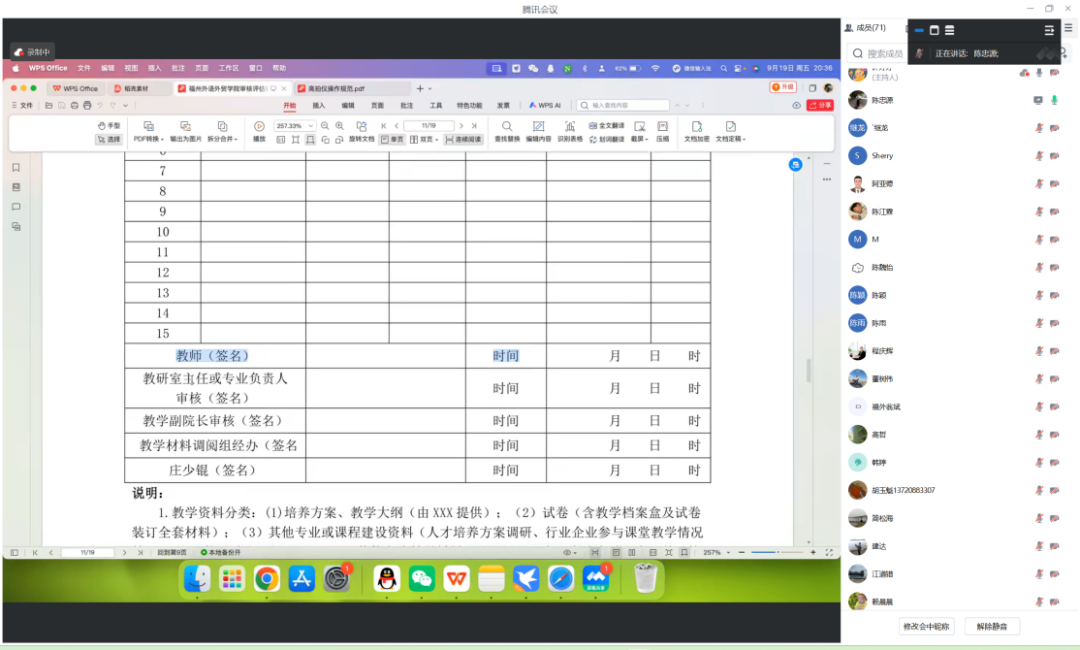
Task: Open WeChat from the Dock
Action: pos(422,578)
